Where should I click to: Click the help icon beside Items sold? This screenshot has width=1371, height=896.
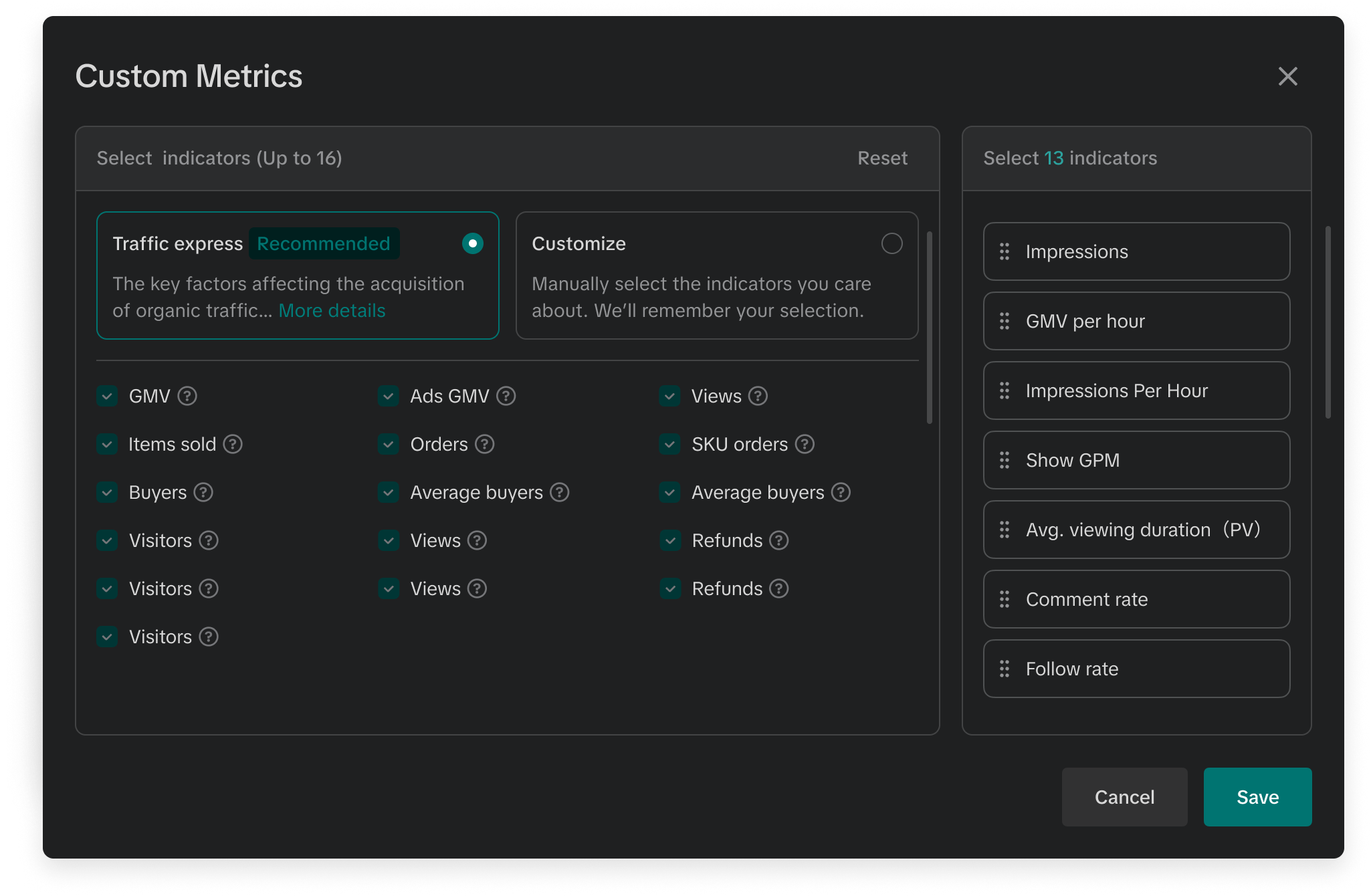(233, 444)
